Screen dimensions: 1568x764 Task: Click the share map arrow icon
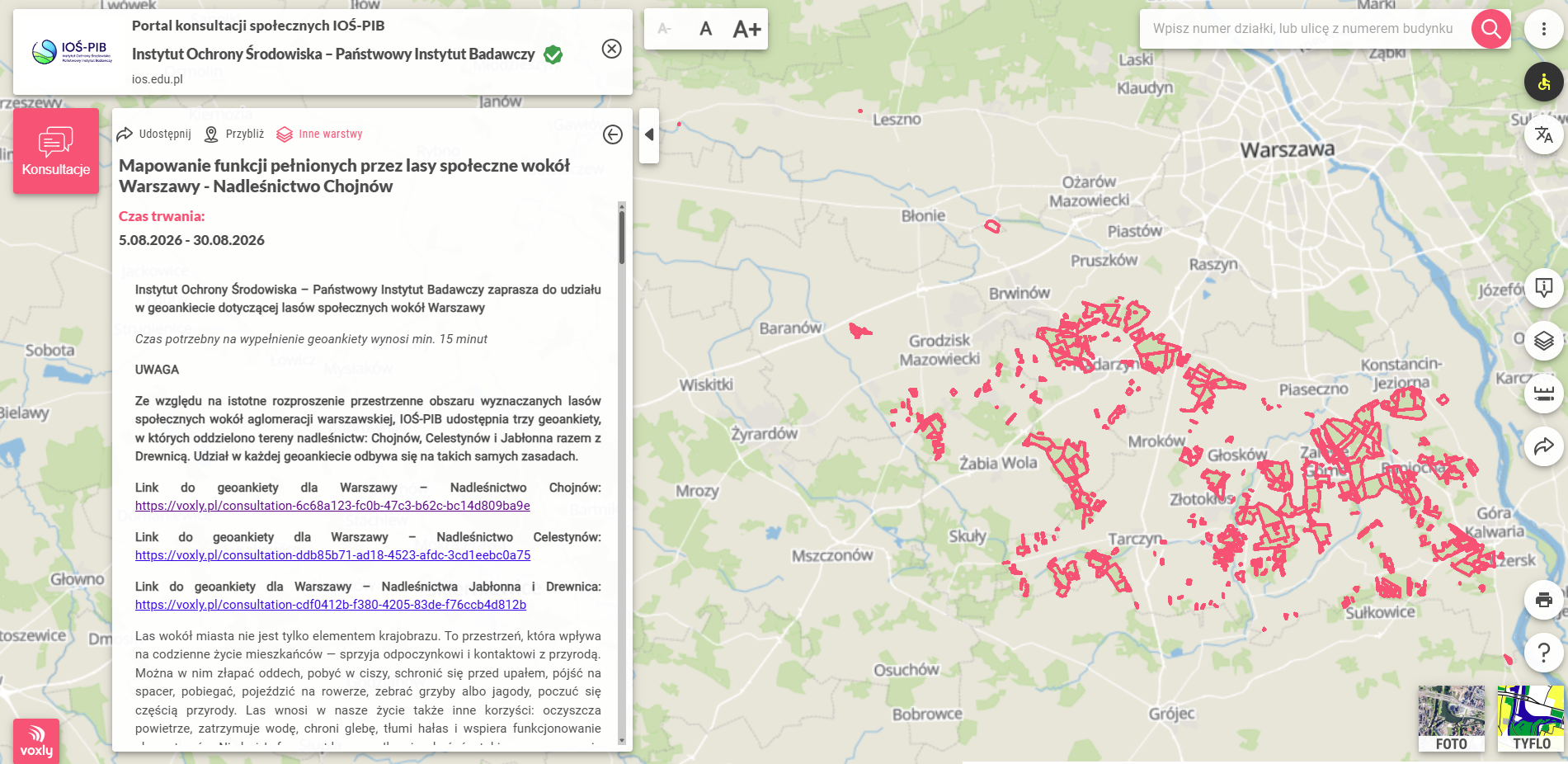coord(1544,446)
